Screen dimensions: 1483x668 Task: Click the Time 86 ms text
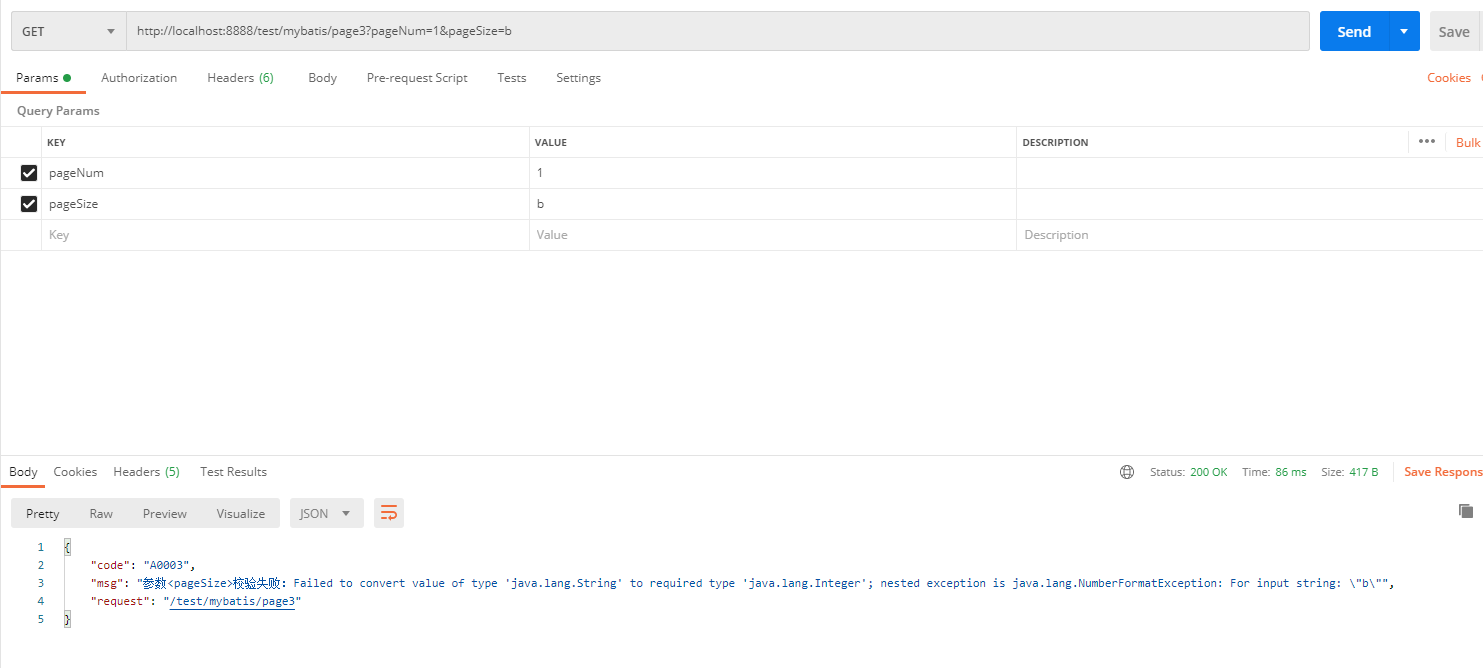[x=1274, y=472]
